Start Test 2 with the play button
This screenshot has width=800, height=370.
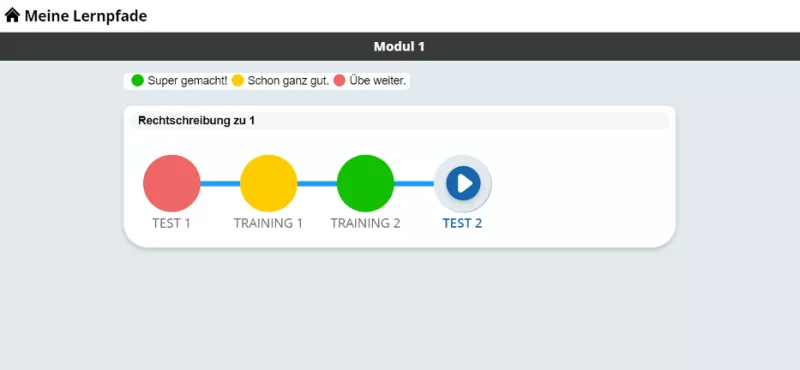pos(463,183)
